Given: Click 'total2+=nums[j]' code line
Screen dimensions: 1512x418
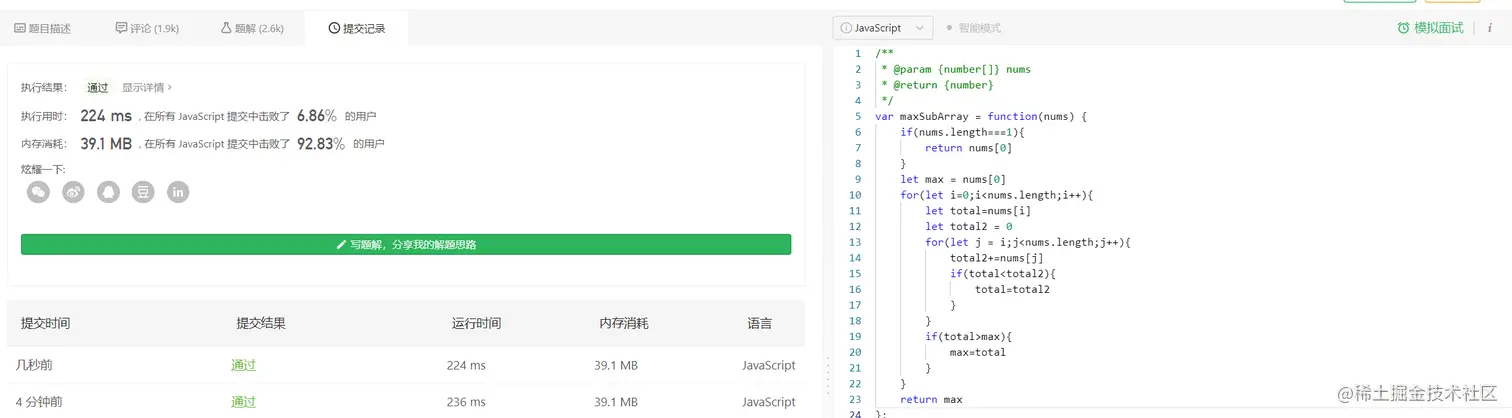Looking at the screenshot, I should [997, 258].
